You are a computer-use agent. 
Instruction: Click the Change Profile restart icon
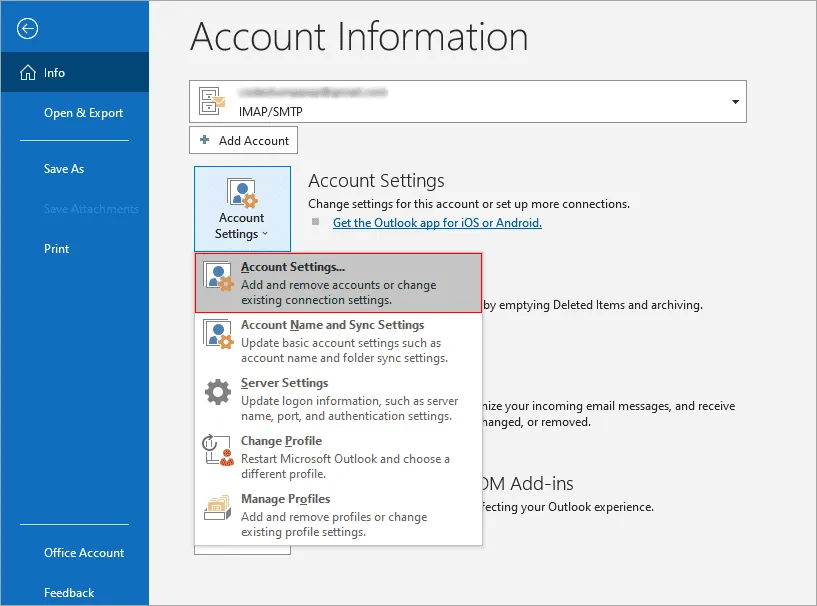218,450
